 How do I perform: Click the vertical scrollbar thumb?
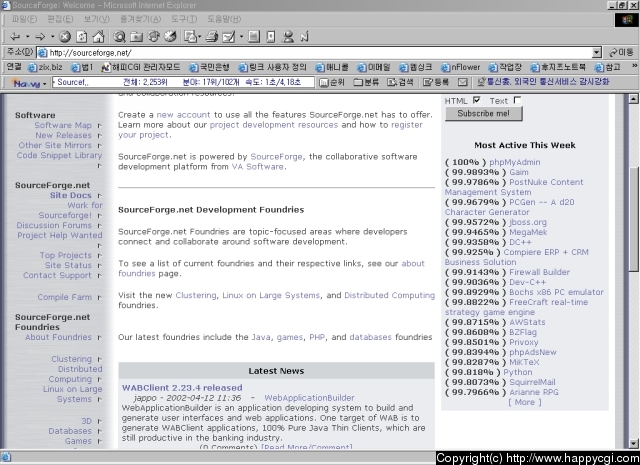coord(633,218)
